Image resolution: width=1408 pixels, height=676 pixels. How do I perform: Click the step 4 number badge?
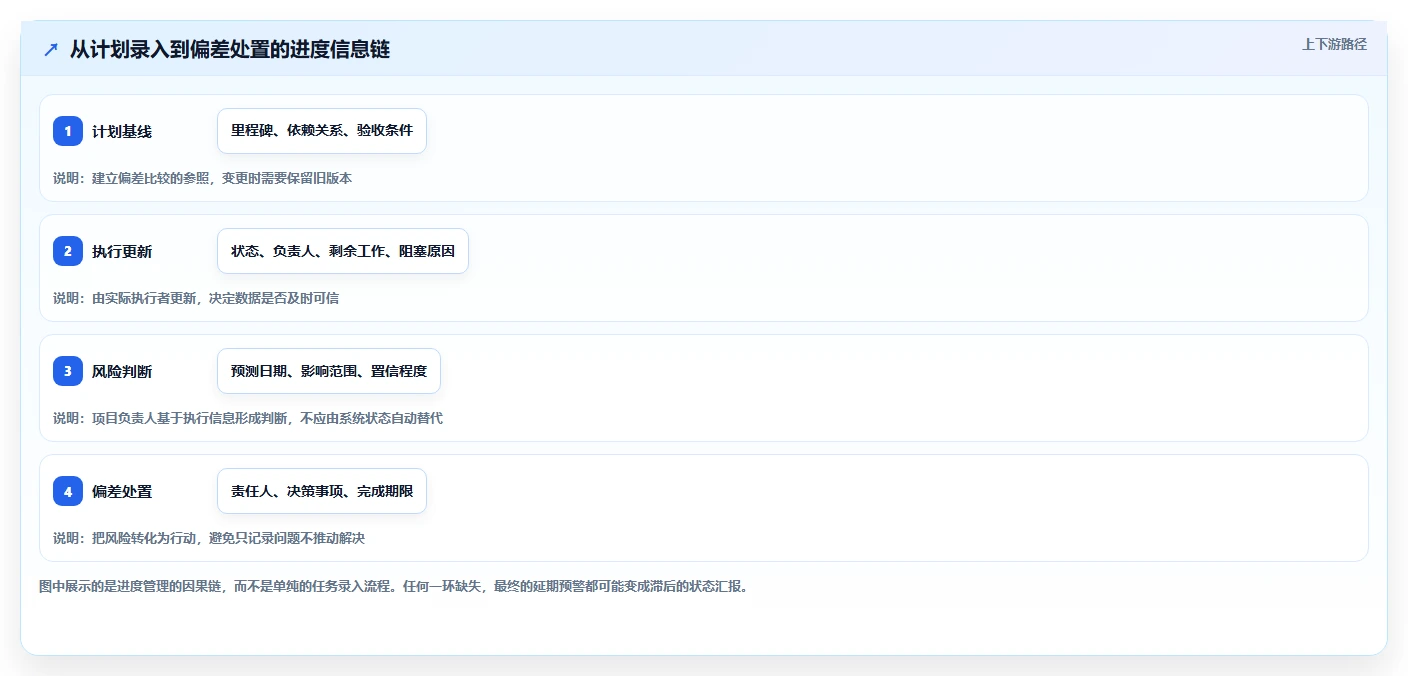(68, 491)
